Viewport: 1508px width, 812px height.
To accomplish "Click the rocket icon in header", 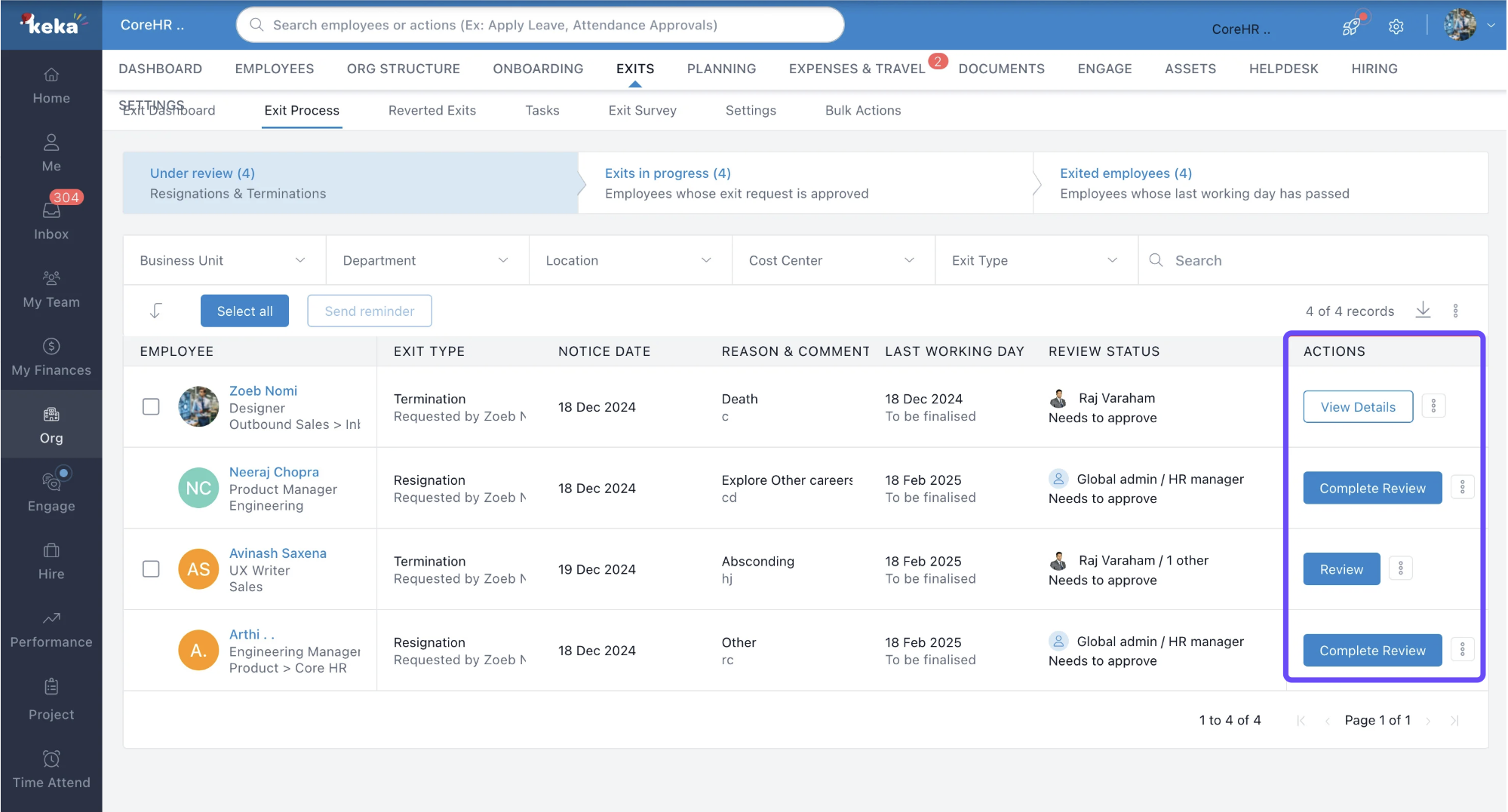I will click(x=1350, y=26).
